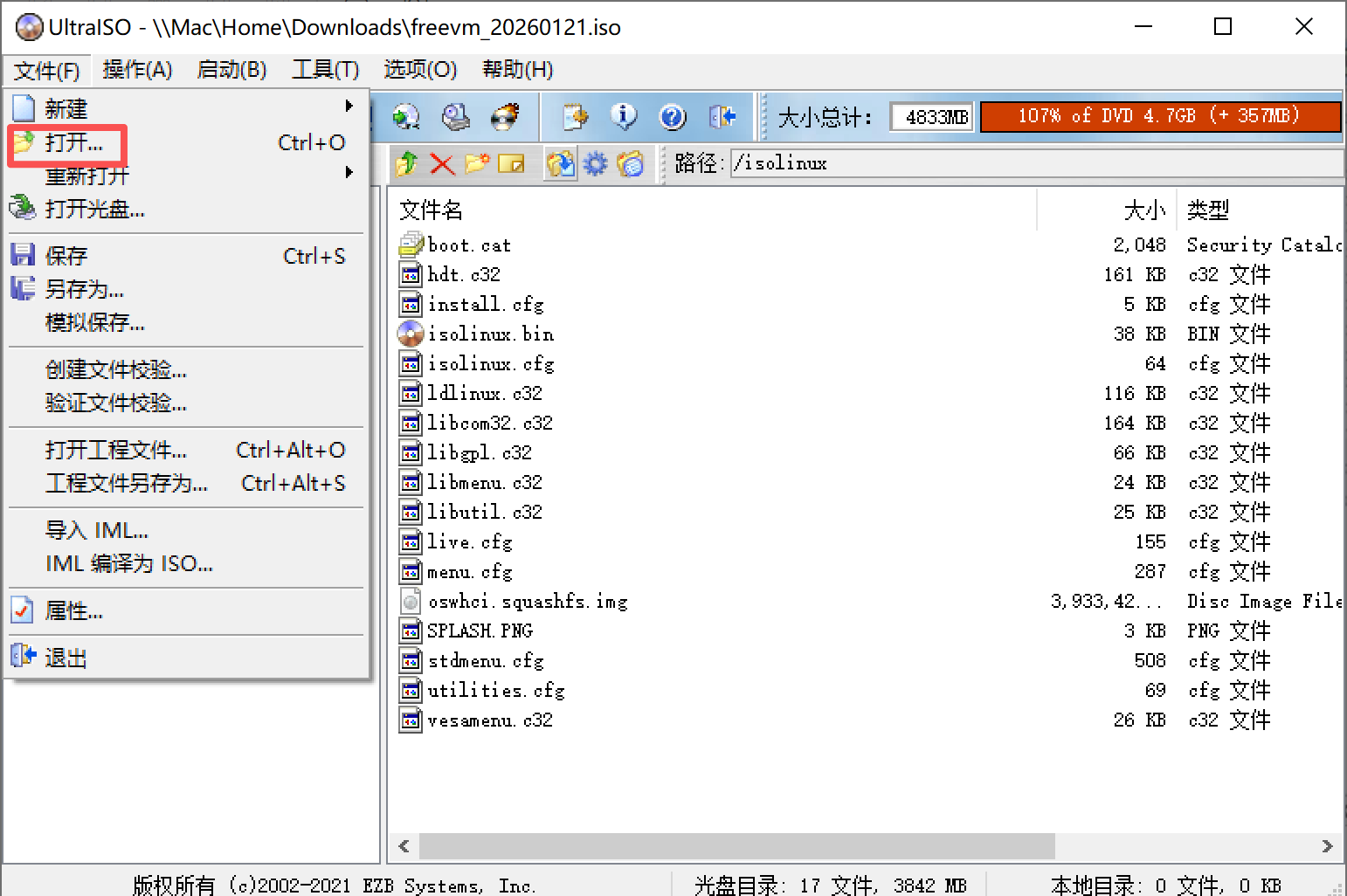Click the /isolinux path field

[1035, 163]
